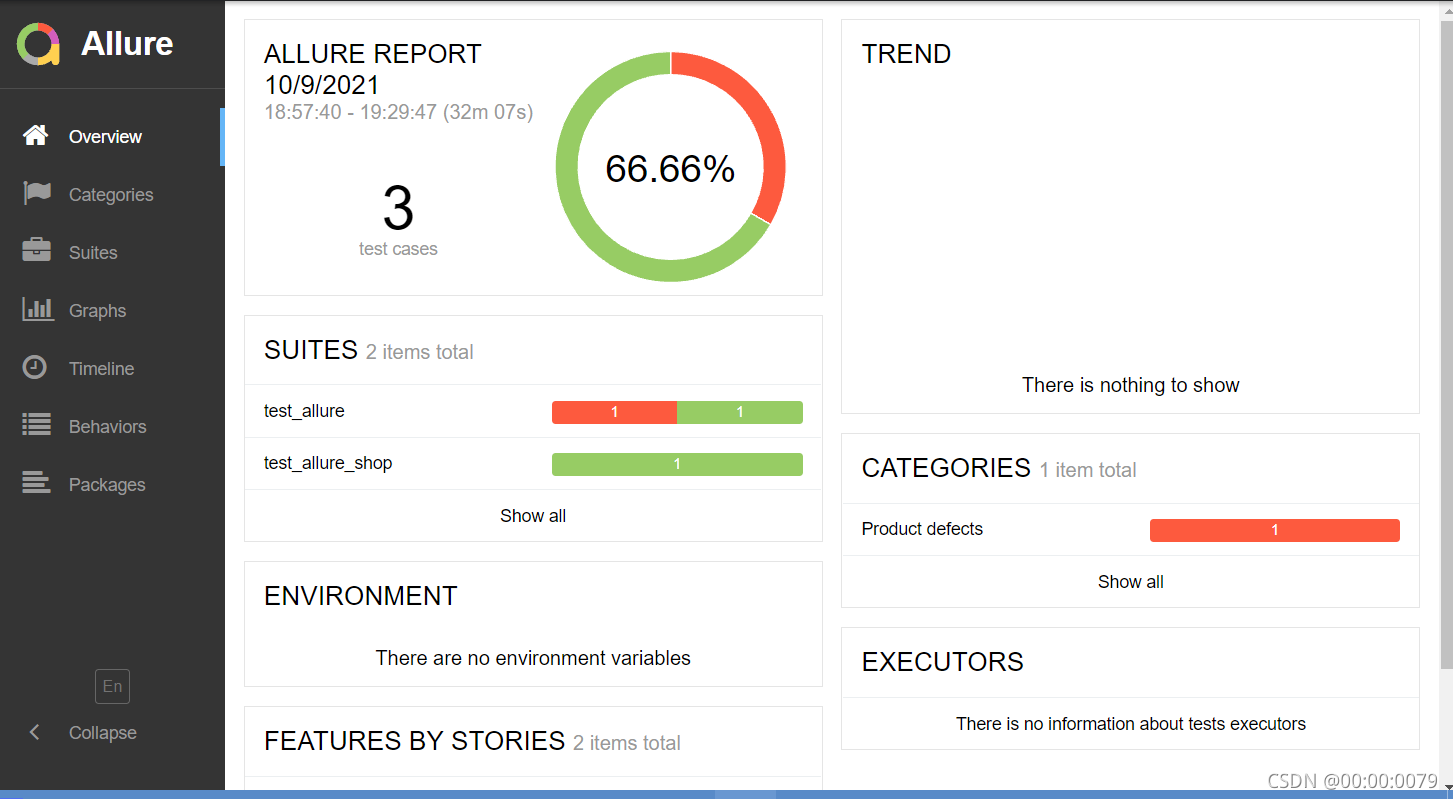
Task: Click 'There are no environment variables' text
Action: point(533,658)
